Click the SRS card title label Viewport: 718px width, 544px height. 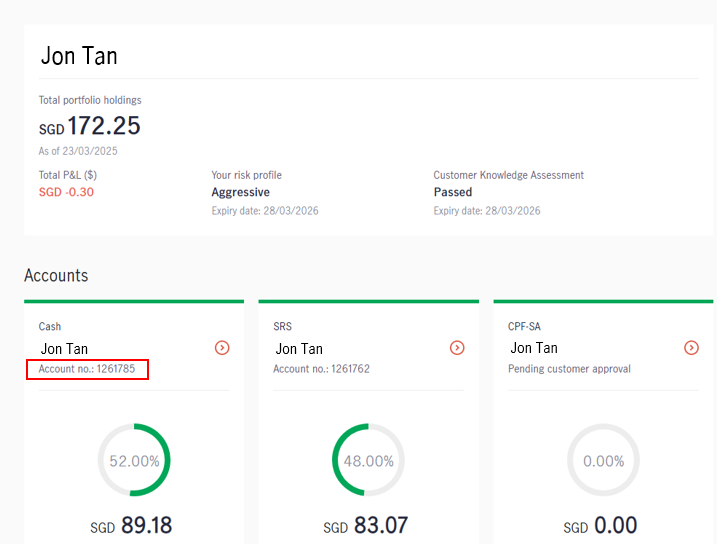pos(282,327)
